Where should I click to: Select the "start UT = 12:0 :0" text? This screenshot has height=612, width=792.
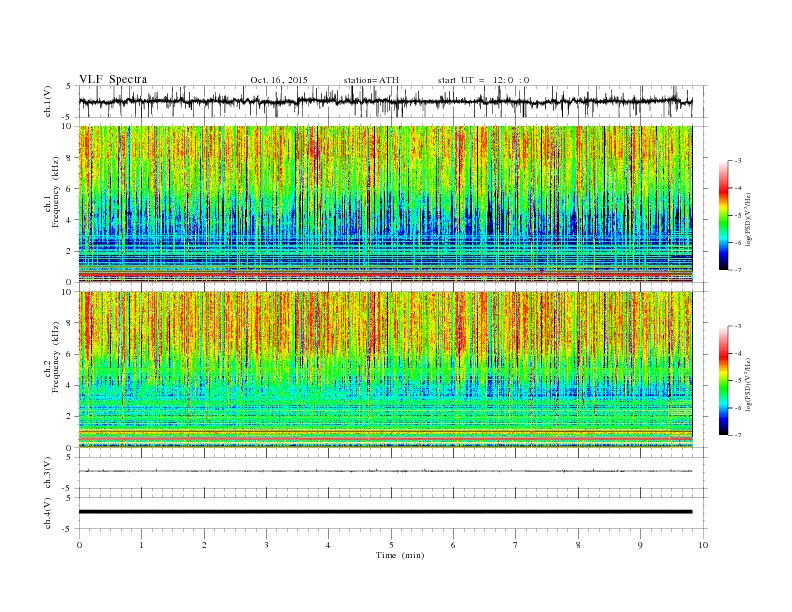[483, 80]
